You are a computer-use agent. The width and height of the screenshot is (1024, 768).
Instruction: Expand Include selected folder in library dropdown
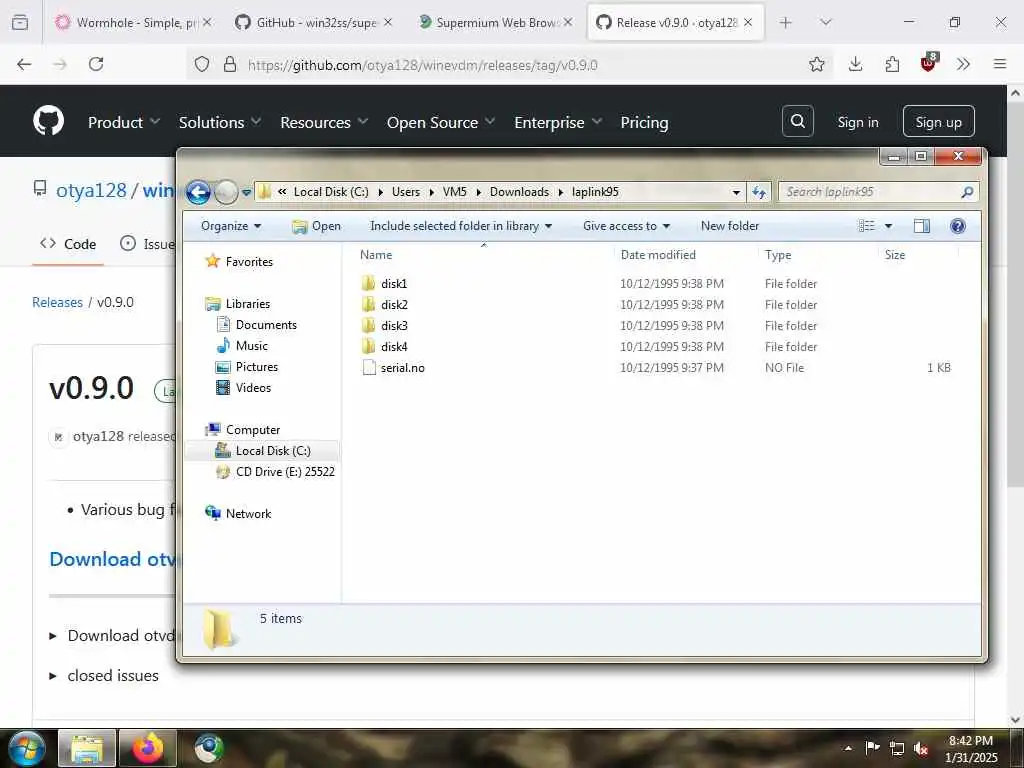click(x=461, y=226)
